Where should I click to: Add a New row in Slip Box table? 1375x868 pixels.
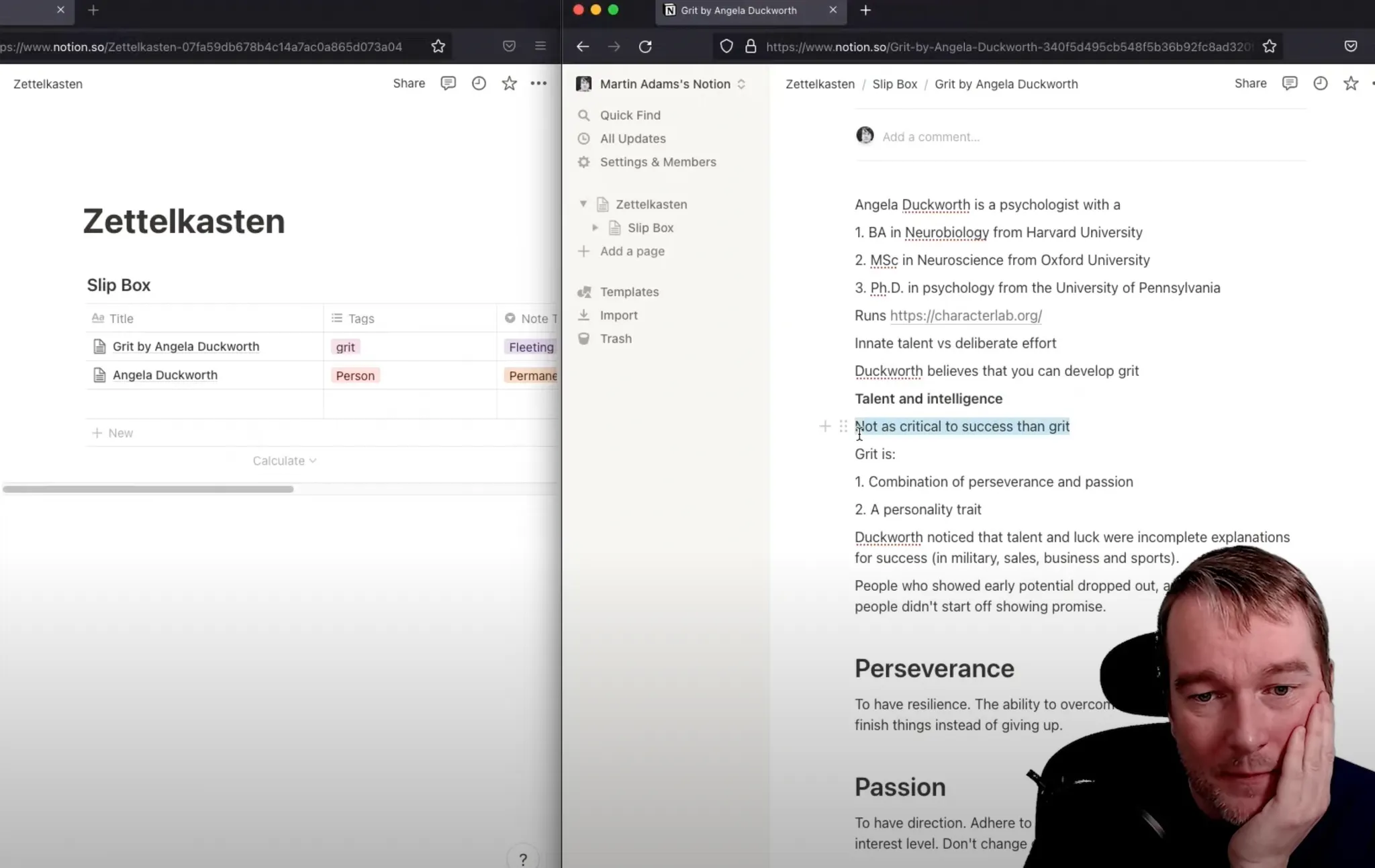tap(113, 433)
